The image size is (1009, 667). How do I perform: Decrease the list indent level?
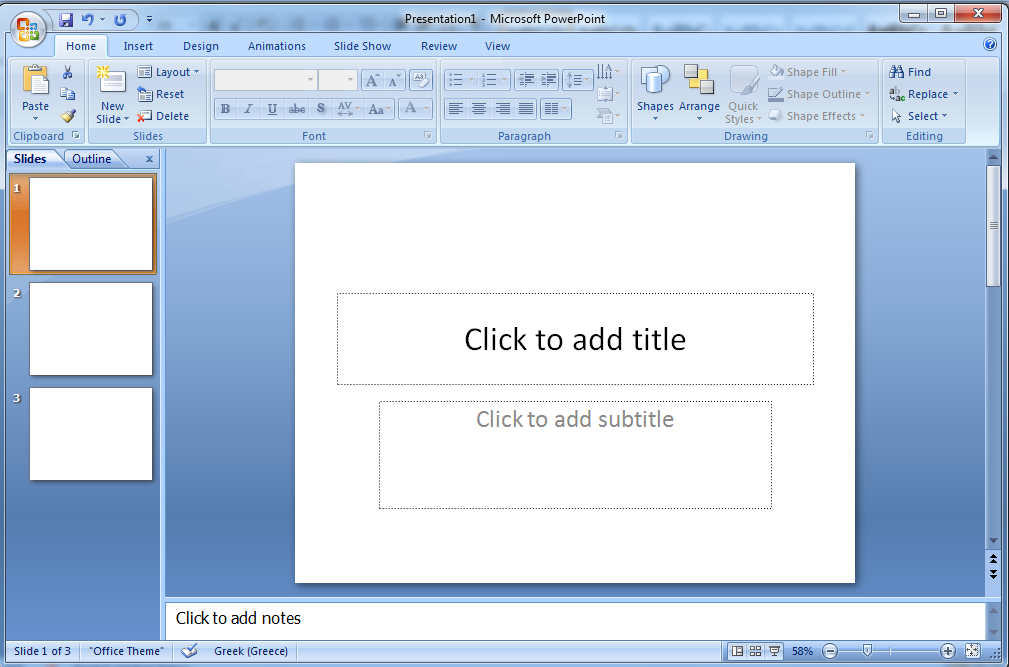(x=526, y=80)
